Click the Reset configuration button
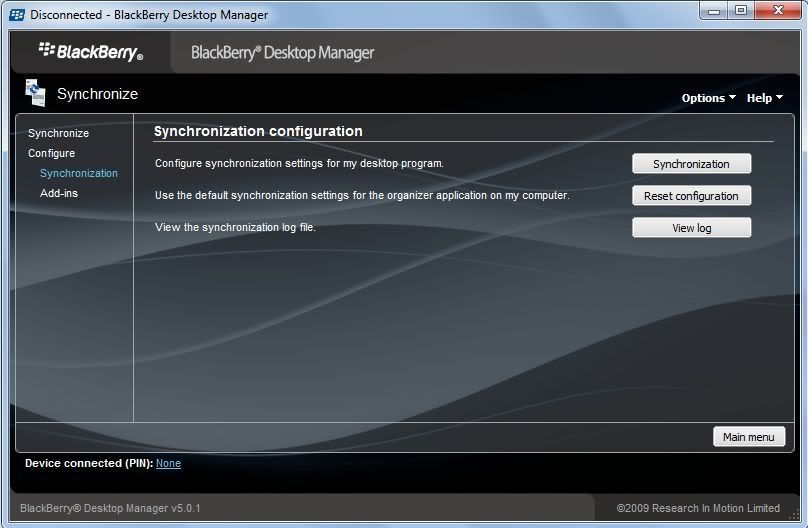 click(x=692, y=196)
